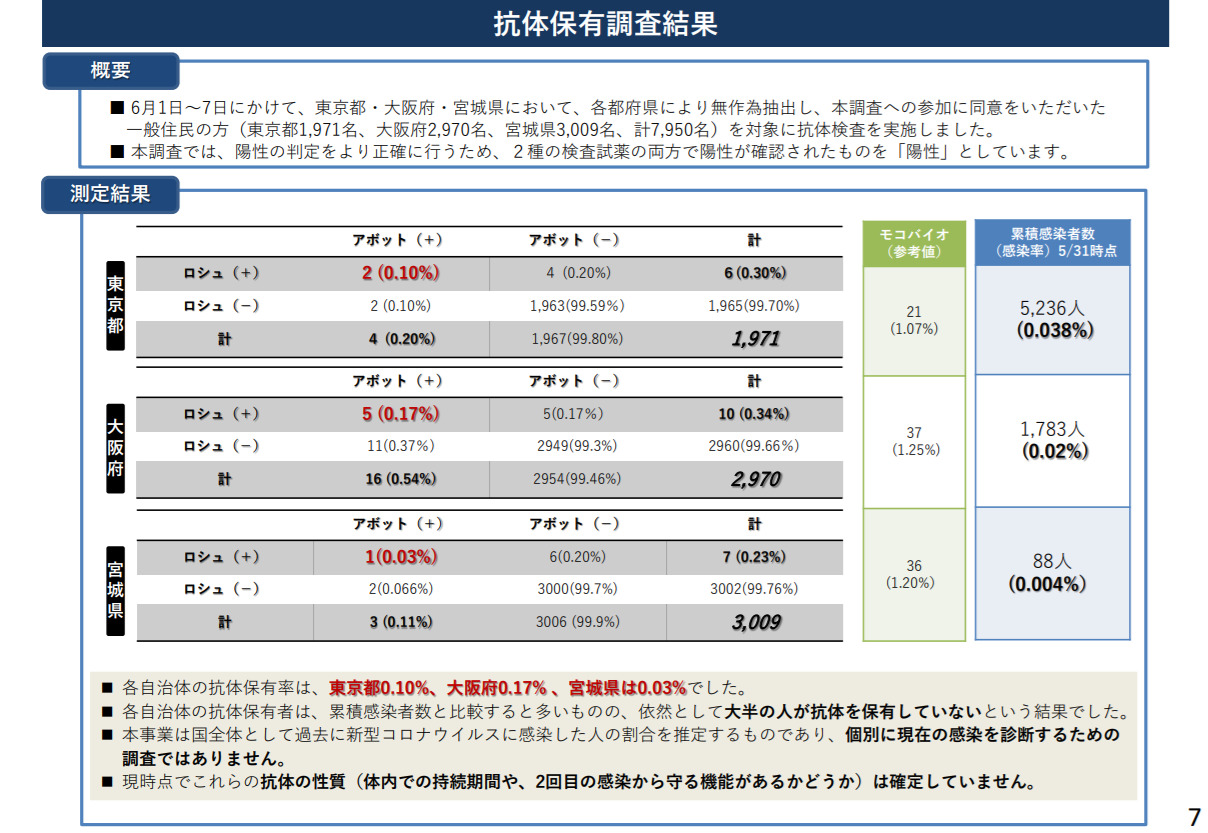Select the Osaka total 2,970 cell
1208x833 pixels.
[x=754, y=480]
